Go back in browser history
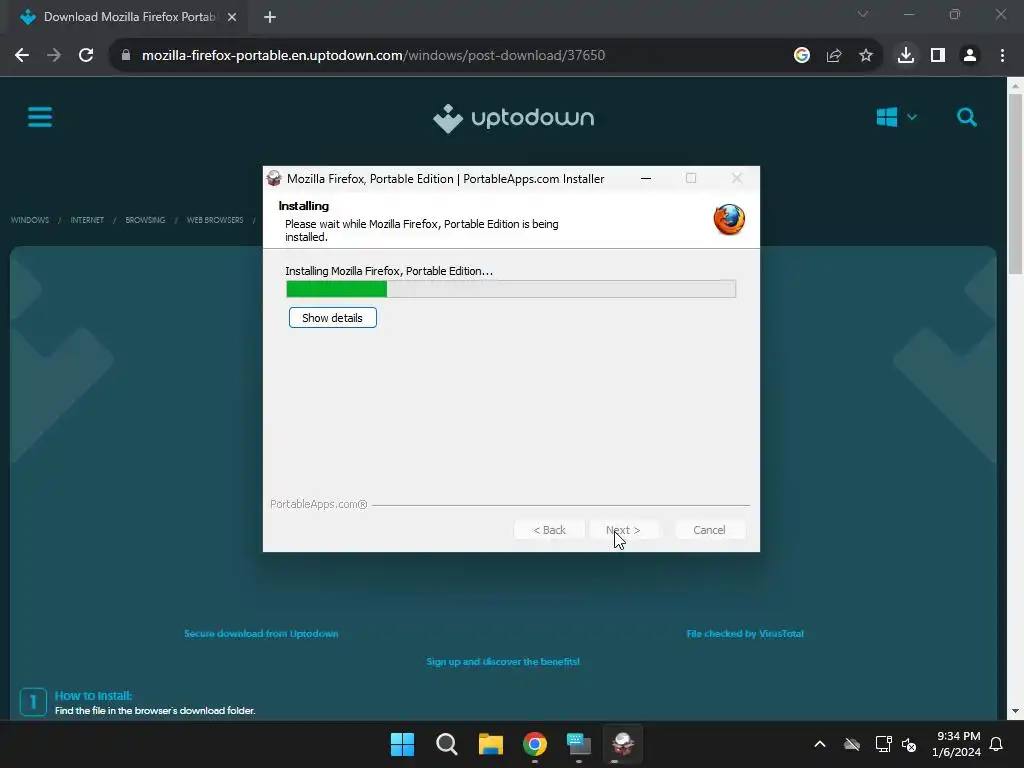Image resolution: width=1024 pixels, height=768 pixels. 22,56
